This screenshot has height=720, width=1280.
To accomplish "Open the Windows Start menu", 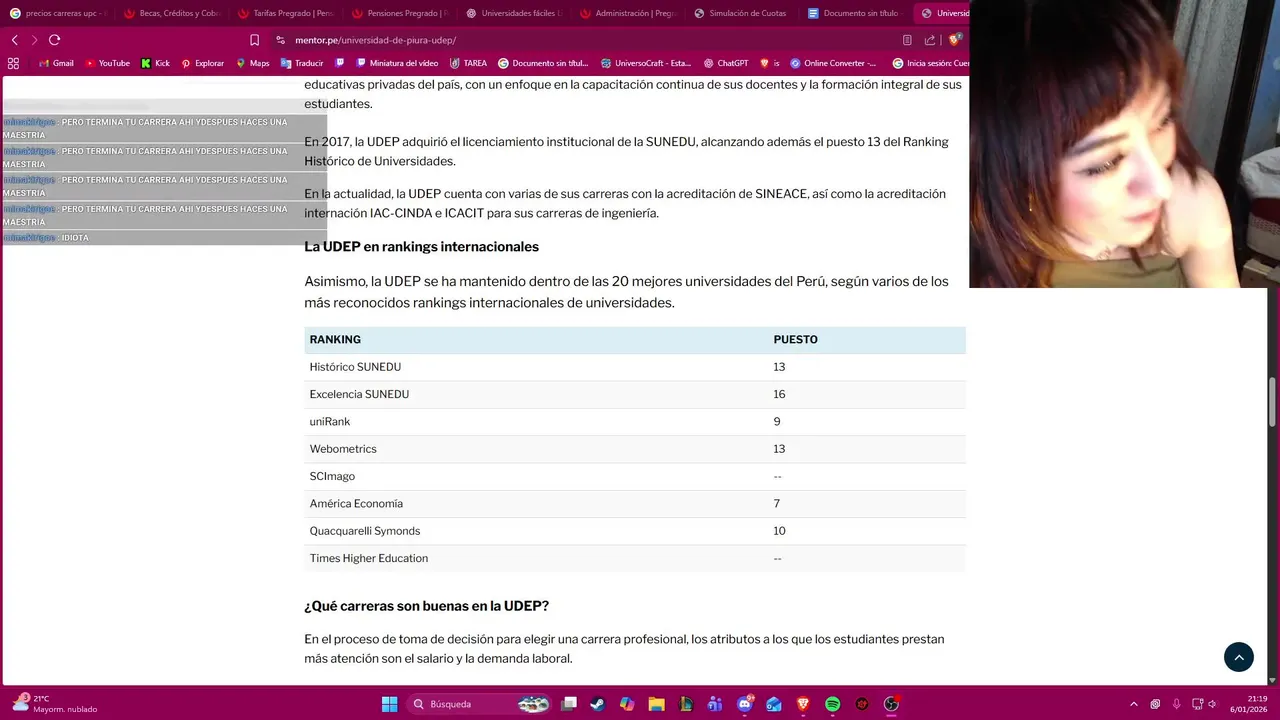I will click(x=390, y=704).
